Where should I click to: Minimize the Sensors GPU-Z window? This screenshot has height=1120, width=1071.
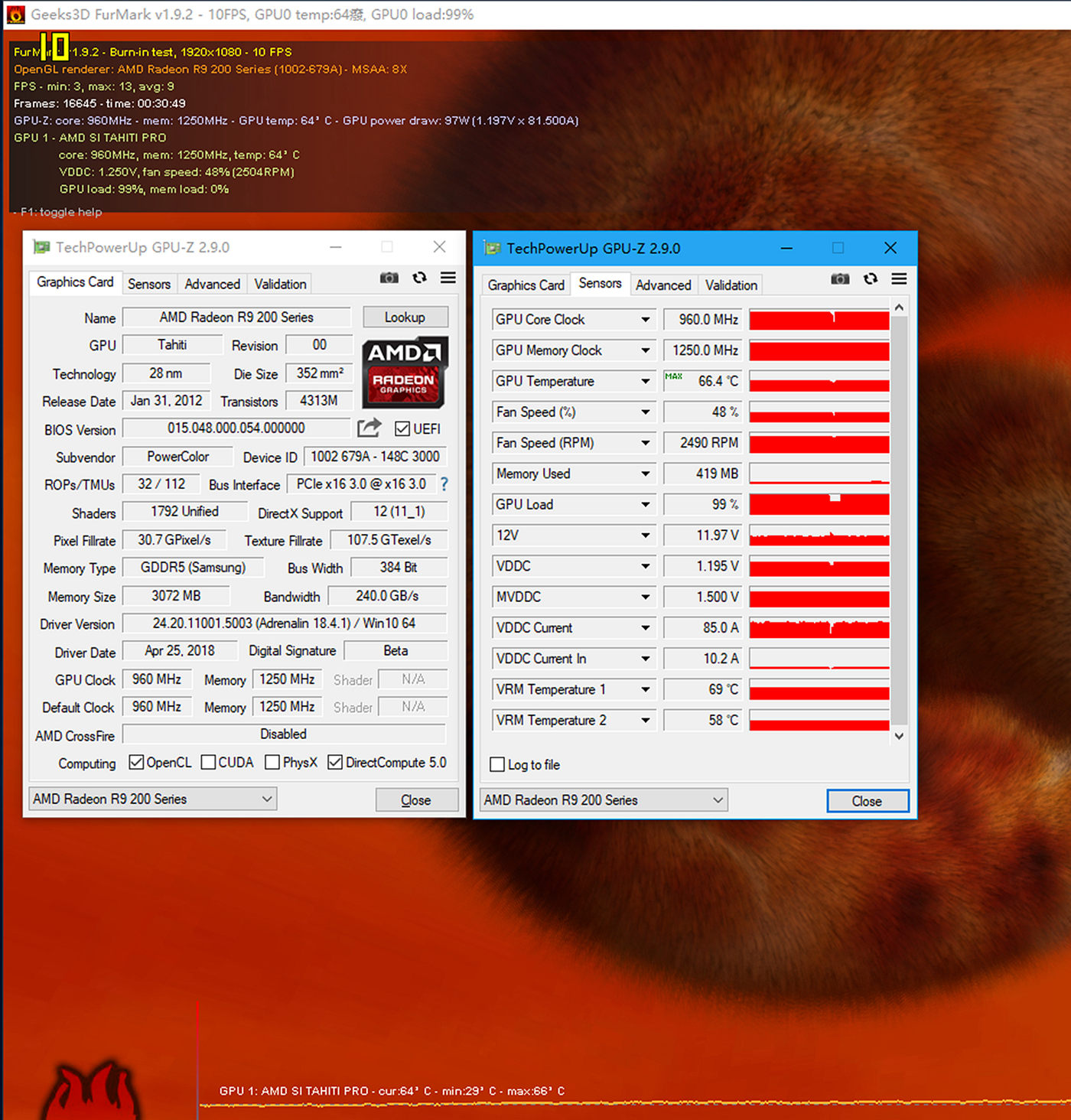pos(786,249)
